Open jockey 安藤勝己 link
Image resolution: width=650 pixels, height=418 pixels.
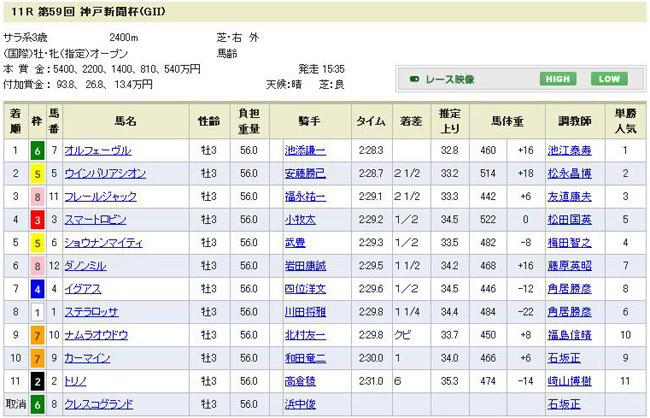305,173
